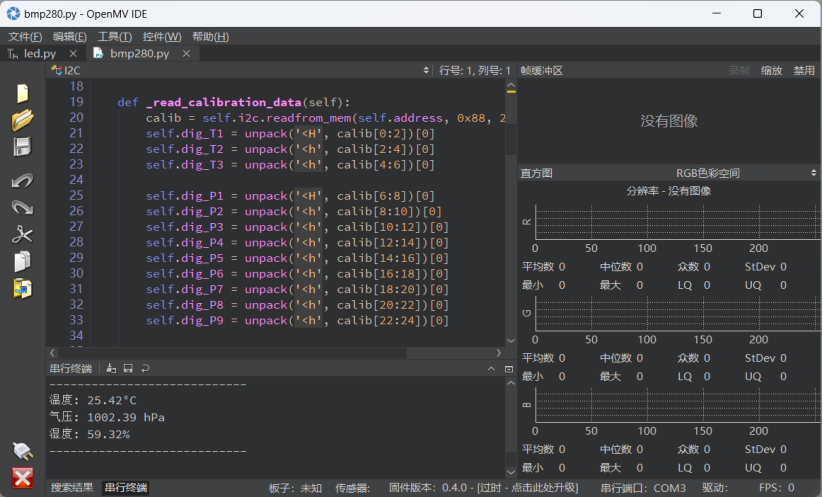Pop out the serial terminal pane
This screenshot has height=497, width=823.
click(509, 369)
